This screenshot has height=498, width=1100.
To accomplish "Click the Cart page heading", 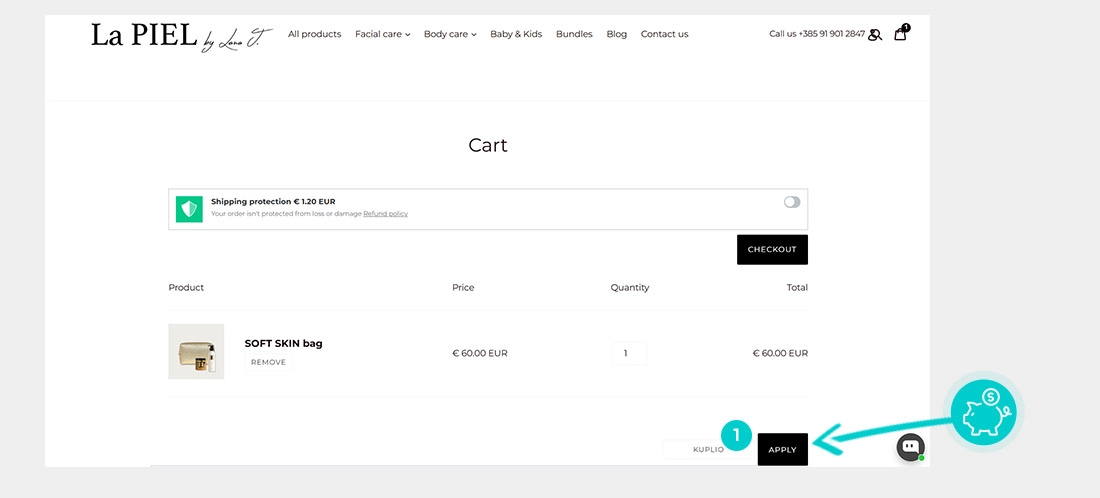I will pos(488,145).
